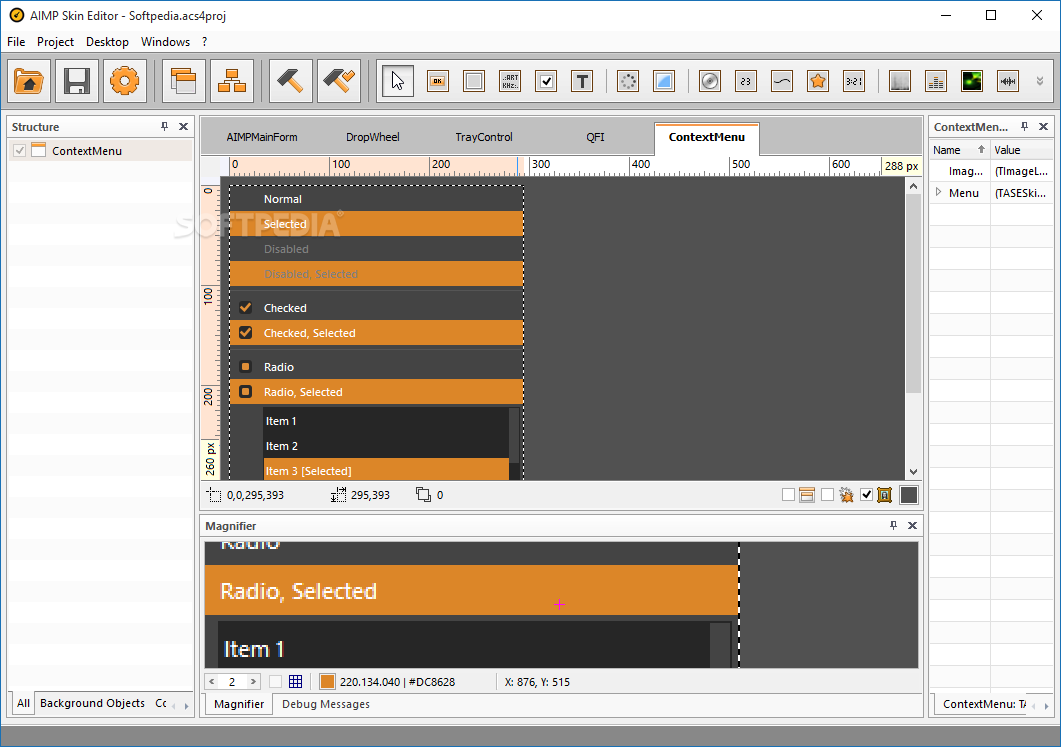Viewport: 1061px width, 747px height.
Task: Click the stacked windows toolbar icon
Action: (x=183, y=82)
